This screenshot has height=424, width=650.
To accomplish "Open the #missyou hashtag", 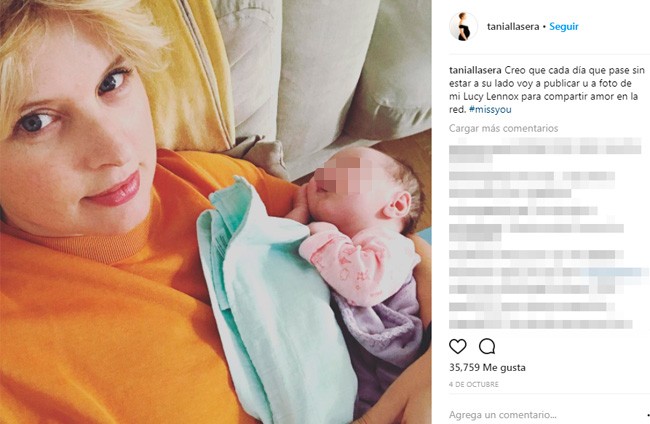I will click(x=490, y=110).
